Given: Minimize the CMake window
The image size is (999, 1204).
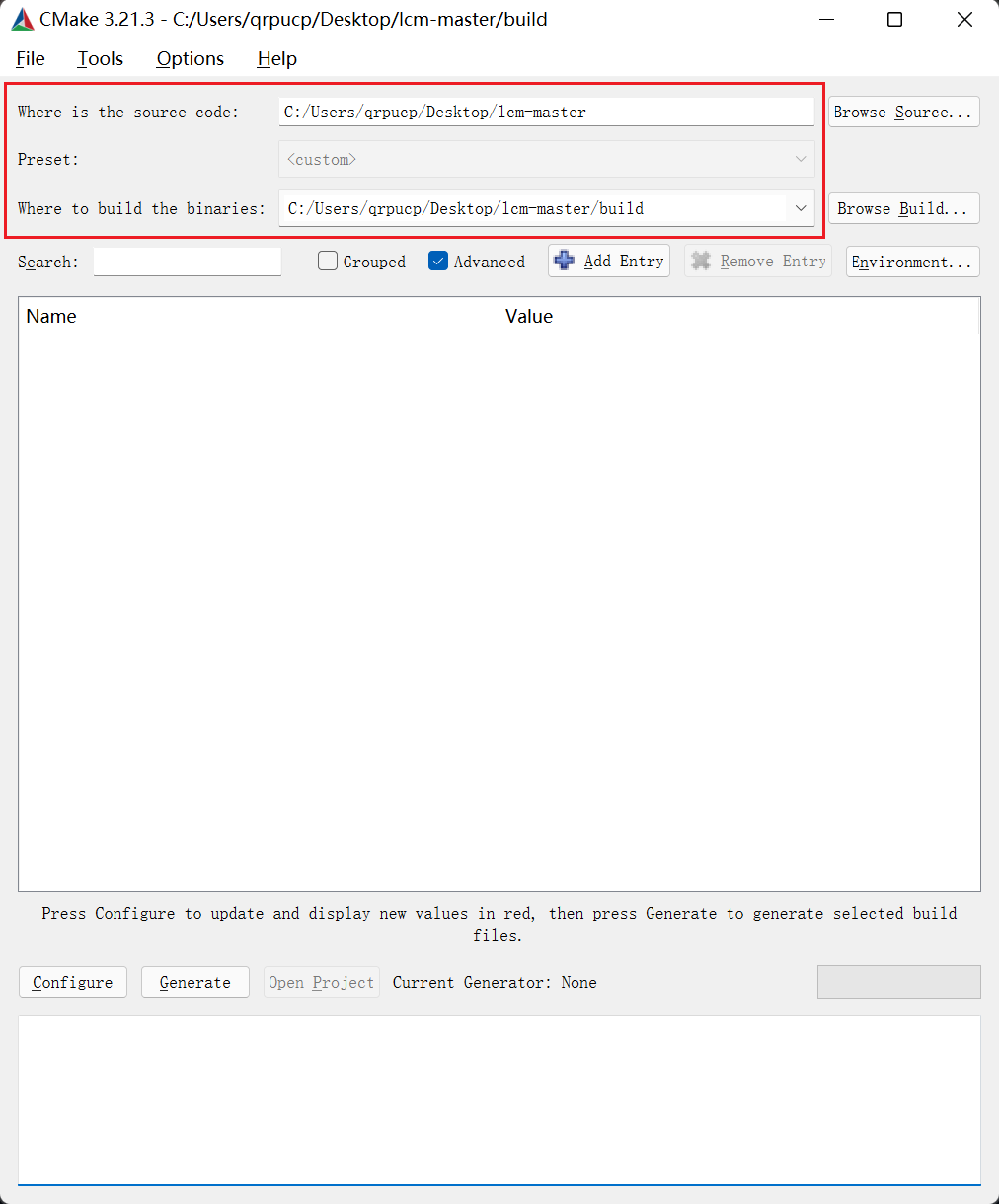Looking at the screenshot, I should pyautogui.click(x=826, y=20).
